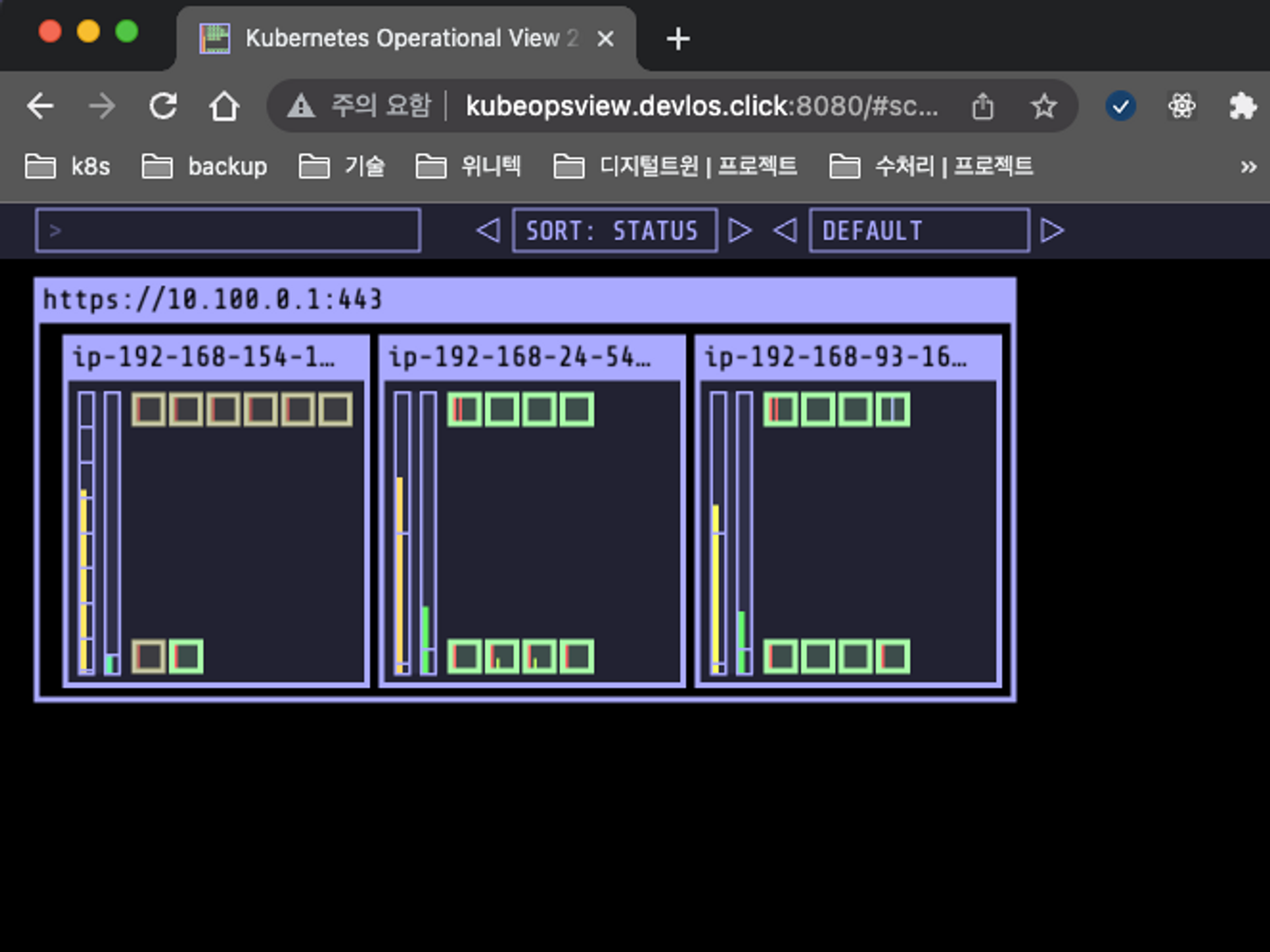Open the backup bookmarks folder
This screenshot has width=1270, height=952.
(x=204, y=167)
